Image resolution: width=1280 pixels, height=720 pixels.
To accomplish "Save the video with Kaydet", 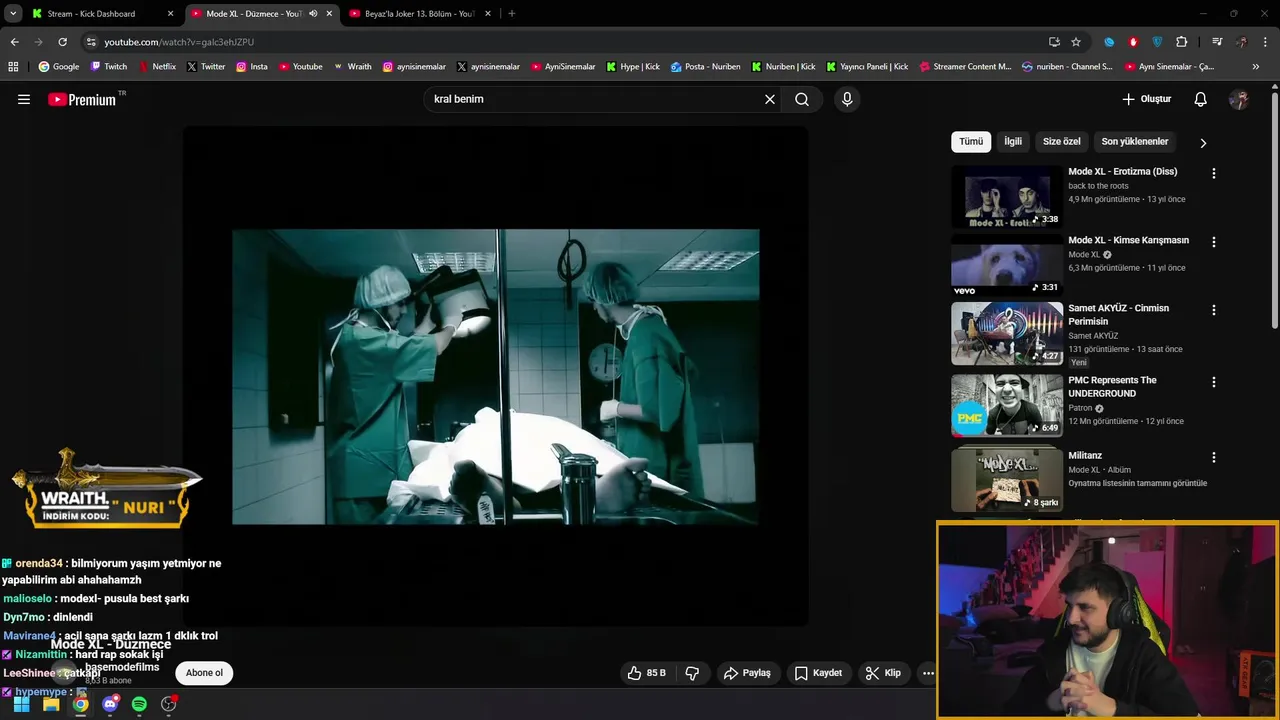I will click(818, 673).
